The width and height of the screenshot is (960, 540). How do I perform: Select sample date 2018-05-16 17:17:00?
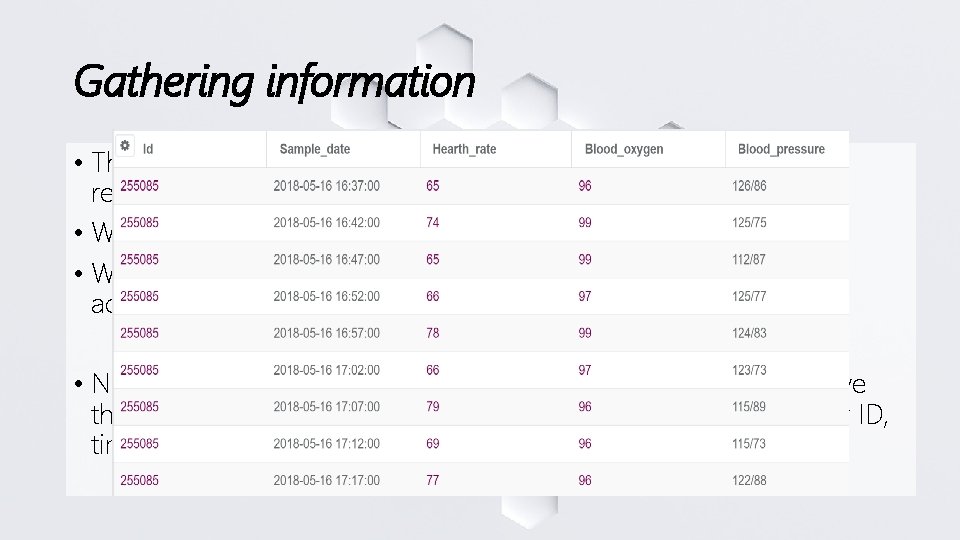click(x=326, y=481)
